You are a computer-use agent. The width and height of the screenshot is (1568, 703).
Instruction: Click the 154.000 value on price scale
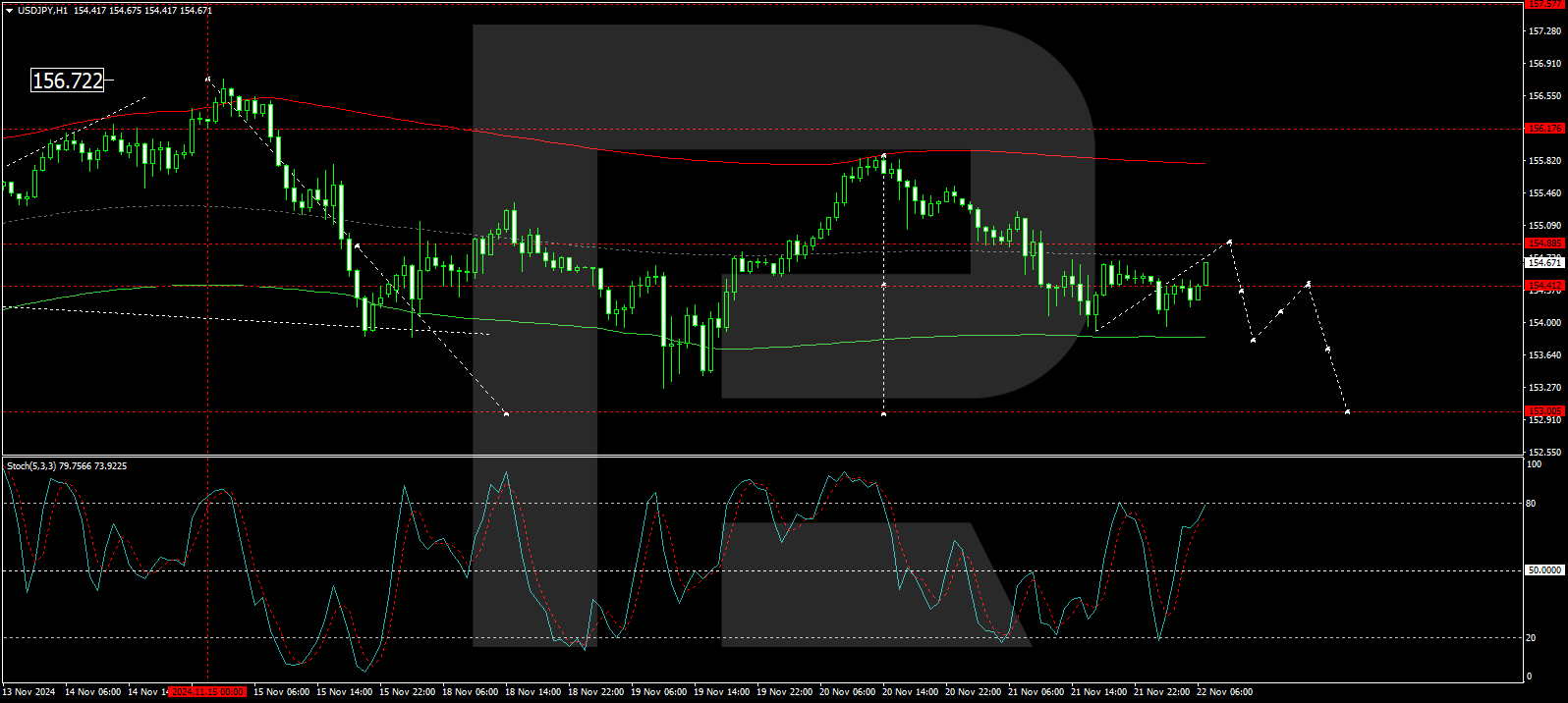pyautogui.click(x=1544, y=323)
